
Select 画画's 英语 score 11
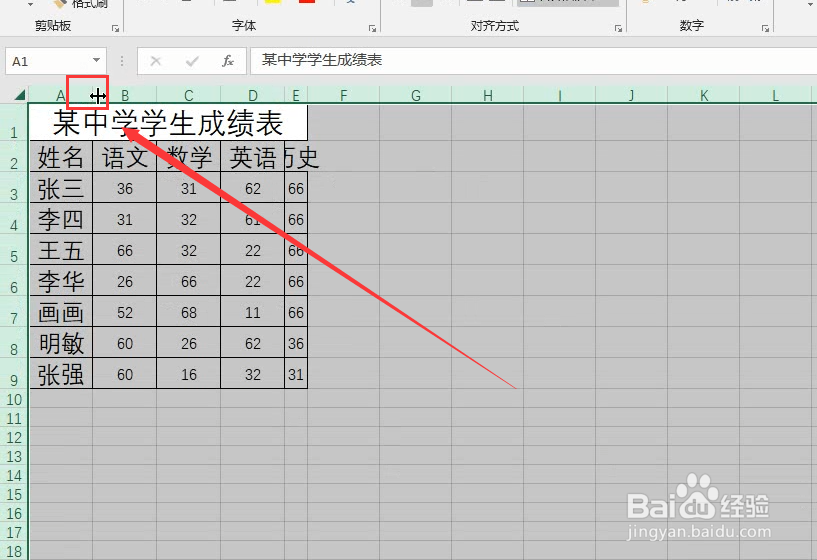coord(253,312)
